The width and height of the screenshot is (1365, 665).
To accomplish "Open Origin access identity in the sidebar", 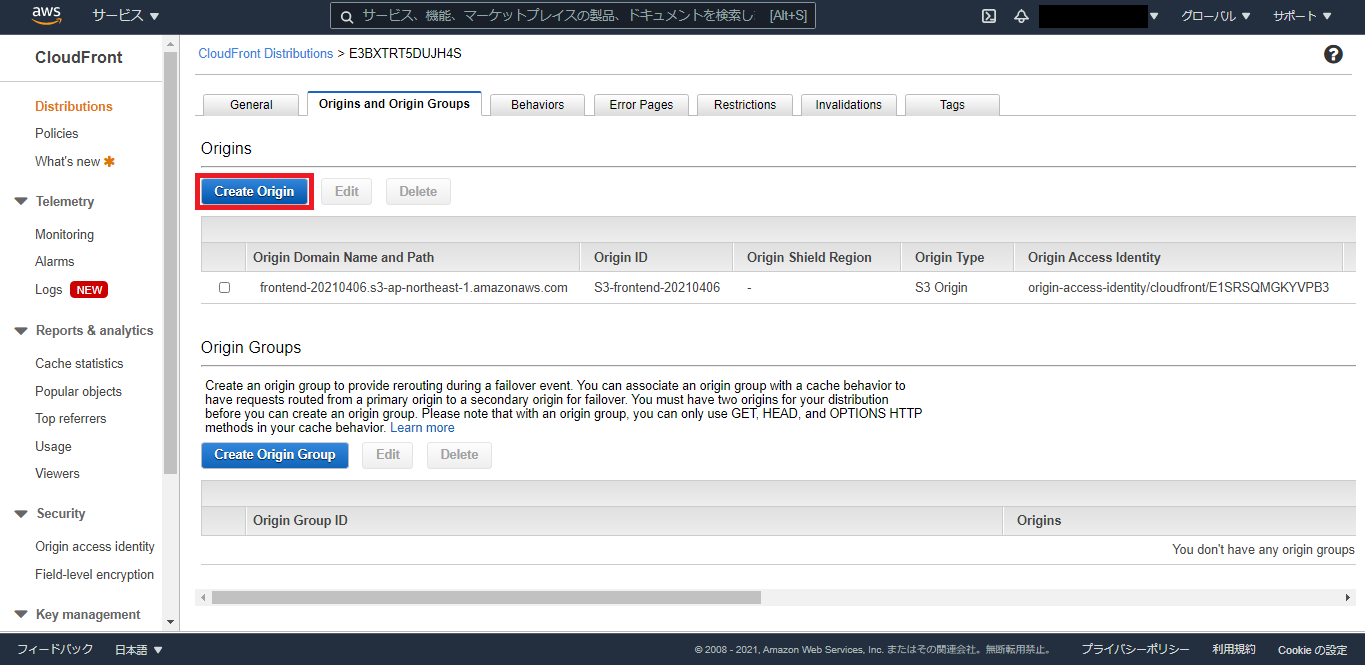I will (95, 547).
